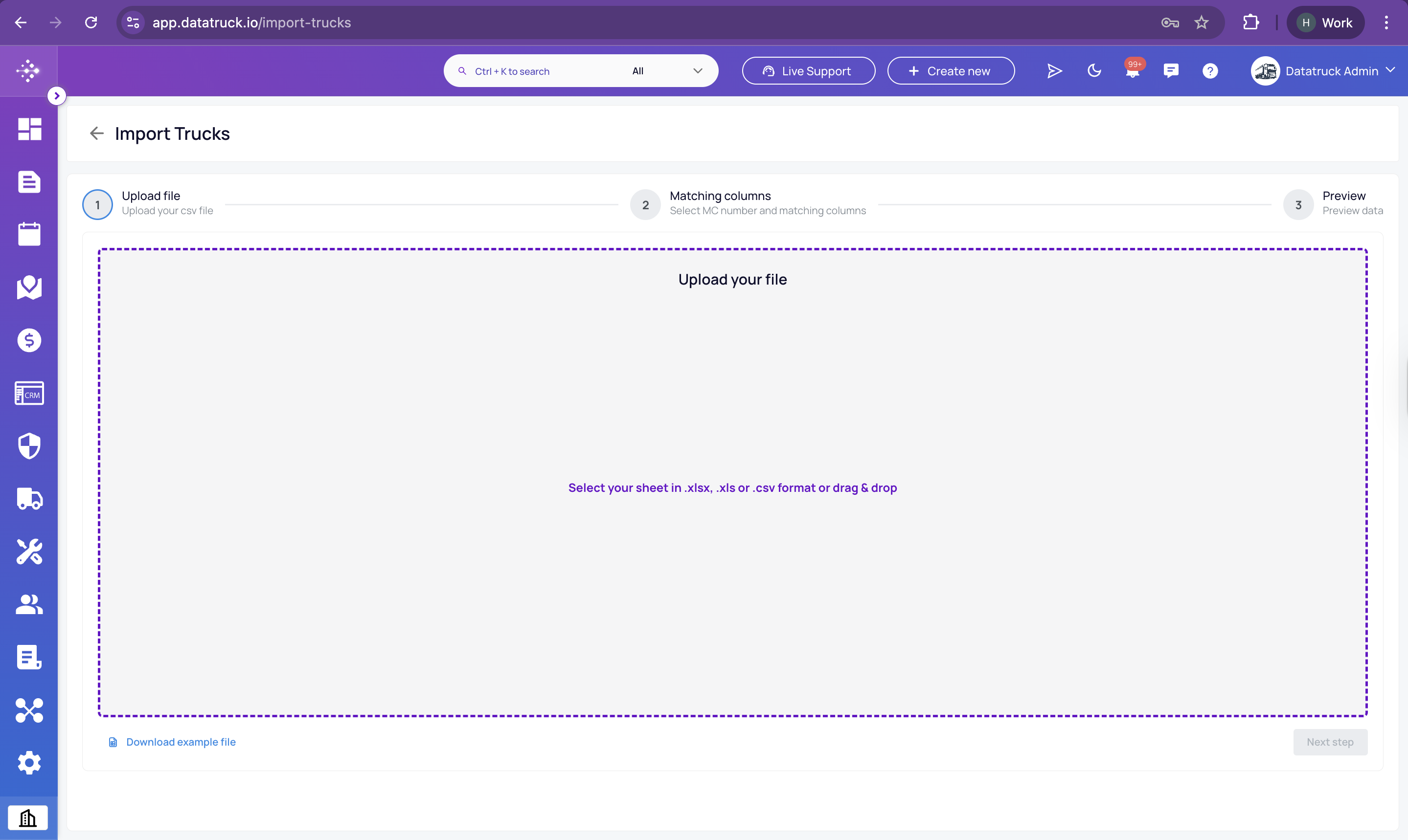Click Select your sheet upload text

pyautogui.click(x=732, y=488)
